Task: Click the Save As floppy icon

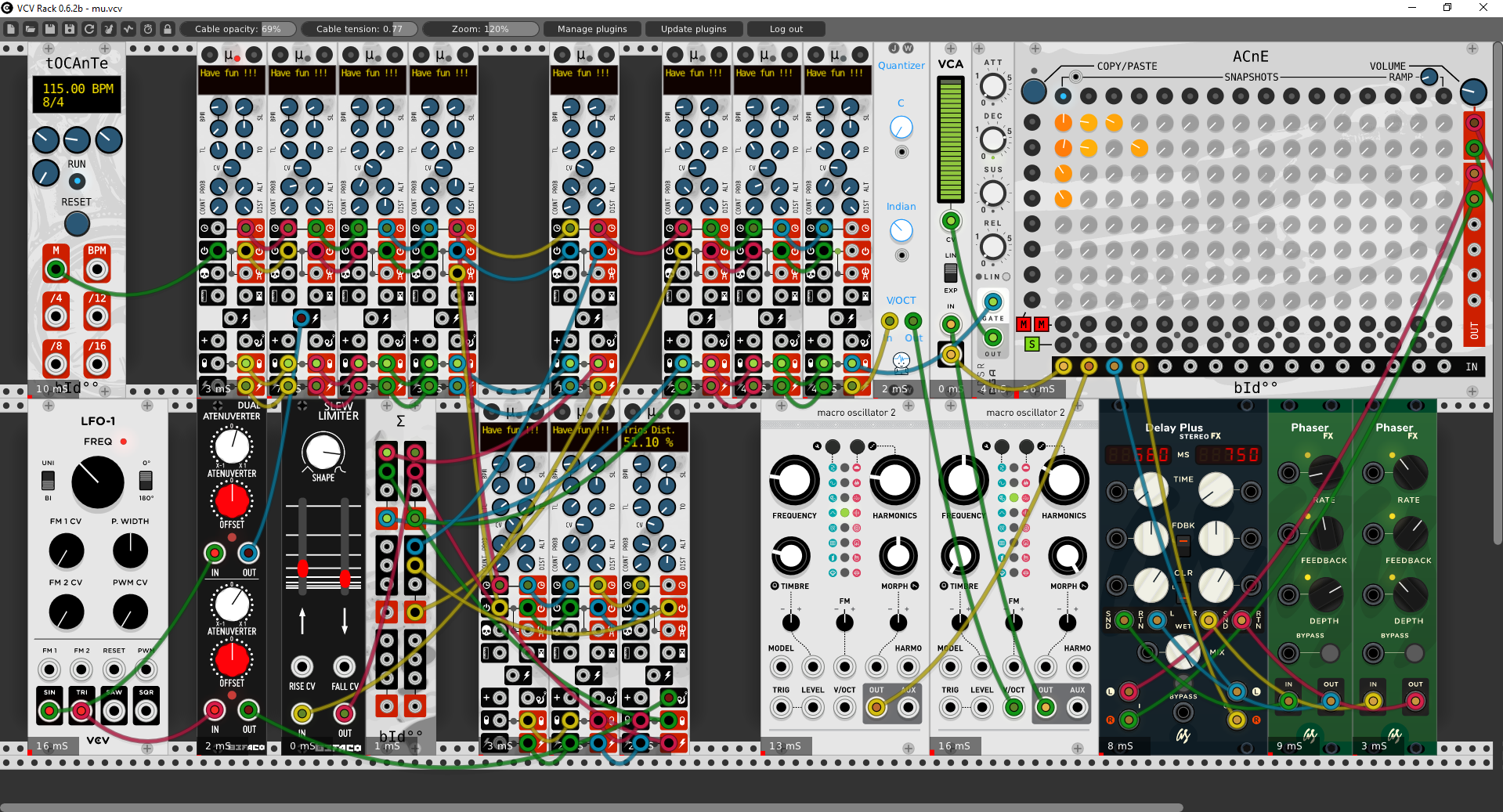Action: 70,29
